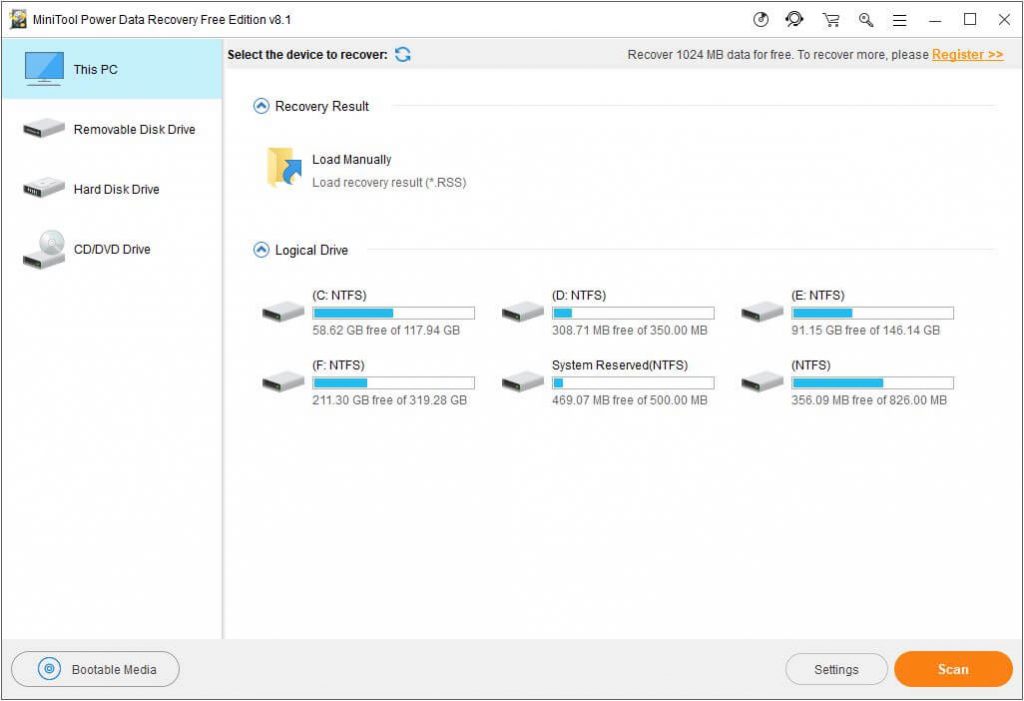
Task: Select the D: NTFS drive icon
Action: 522,312
